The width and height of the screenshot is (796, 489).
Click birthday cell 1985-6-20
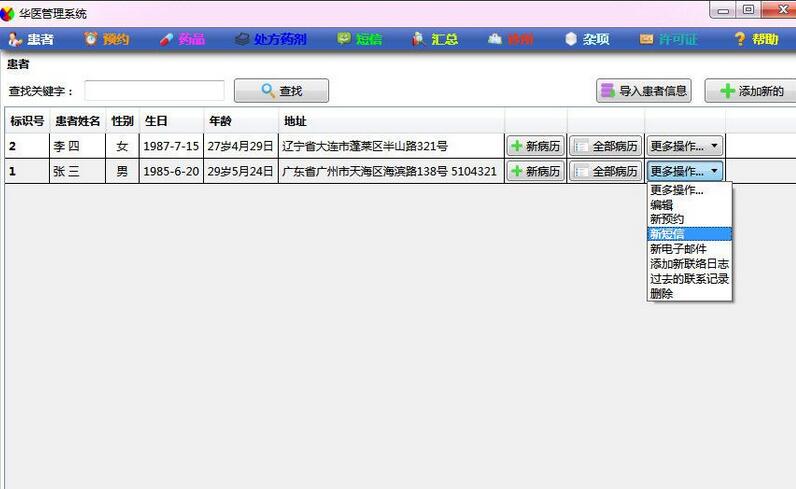point(171,171)
